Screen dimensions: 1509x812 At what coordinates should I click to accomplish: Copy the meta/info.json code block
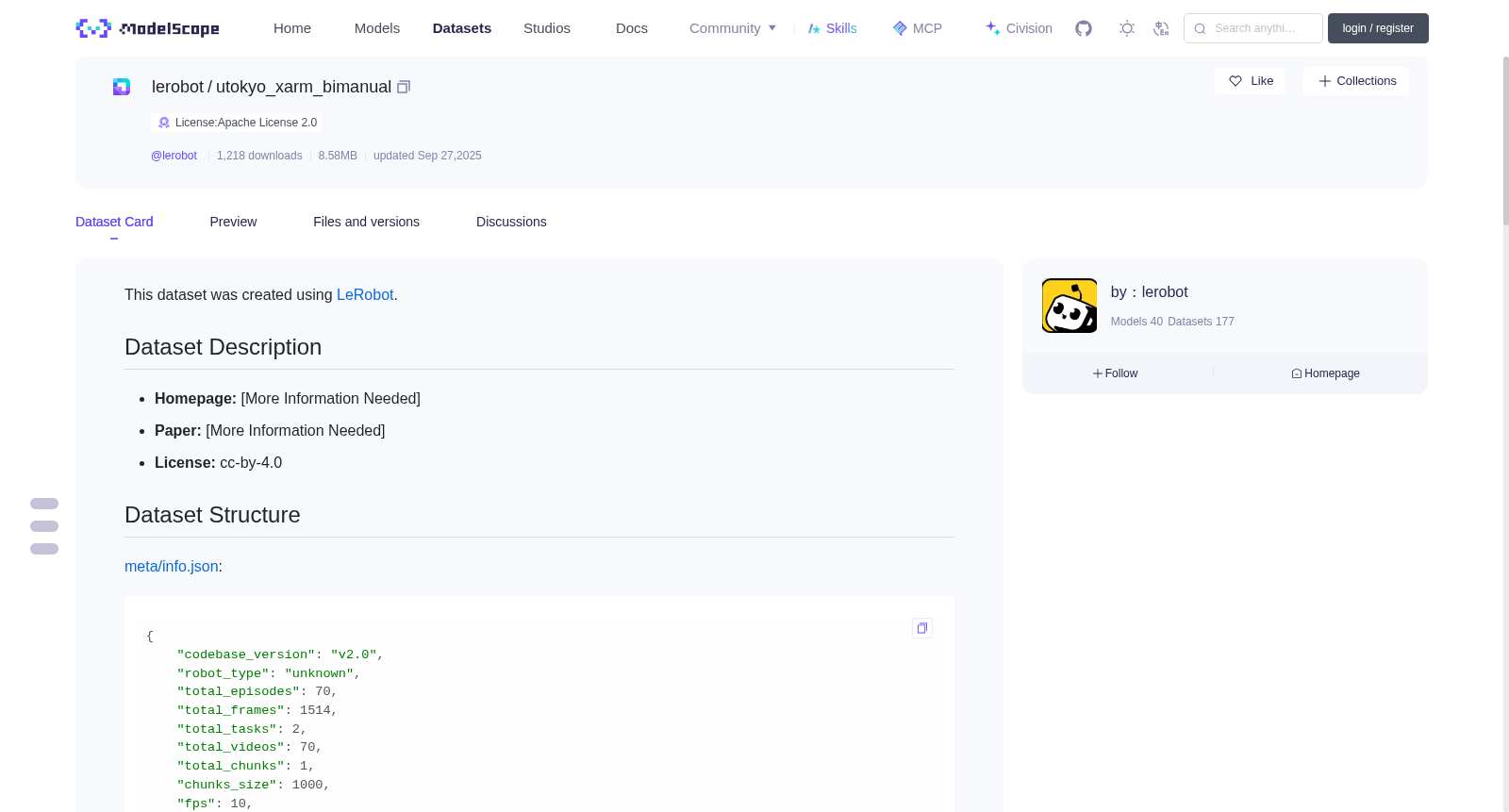pos(922,628)
